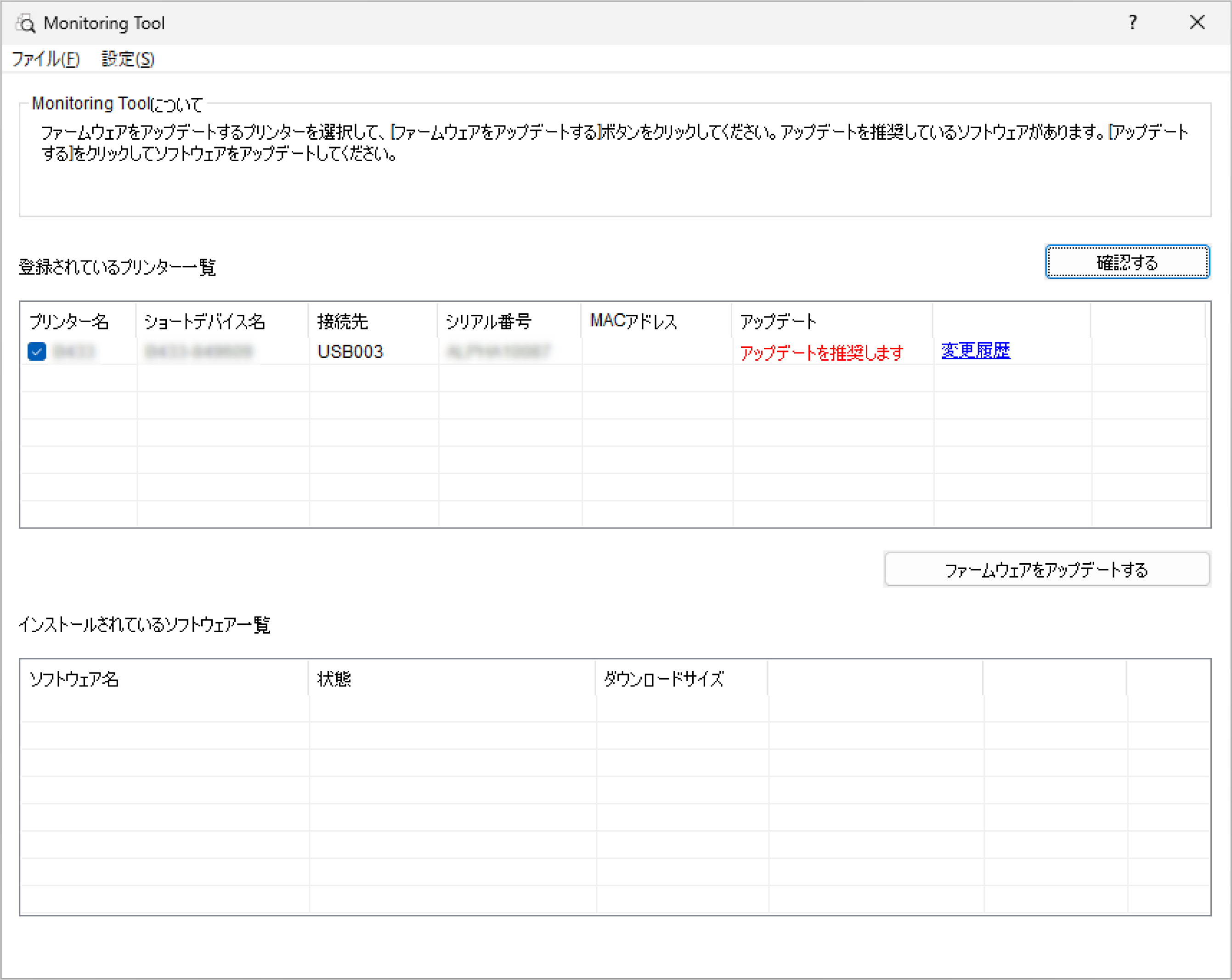Click the red アップデートを推奨します text

[x=822, y=352]
